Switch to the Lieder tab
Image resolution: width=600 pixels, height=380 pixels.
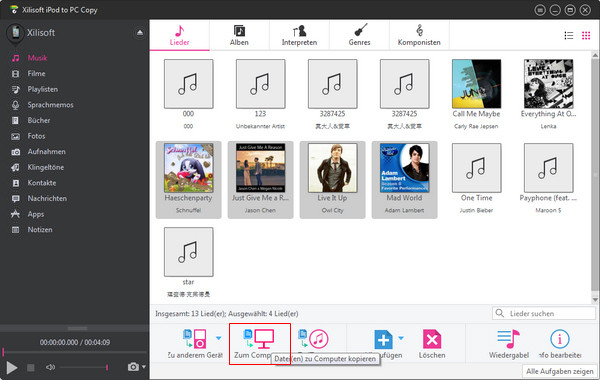click(x=179, y=35)
